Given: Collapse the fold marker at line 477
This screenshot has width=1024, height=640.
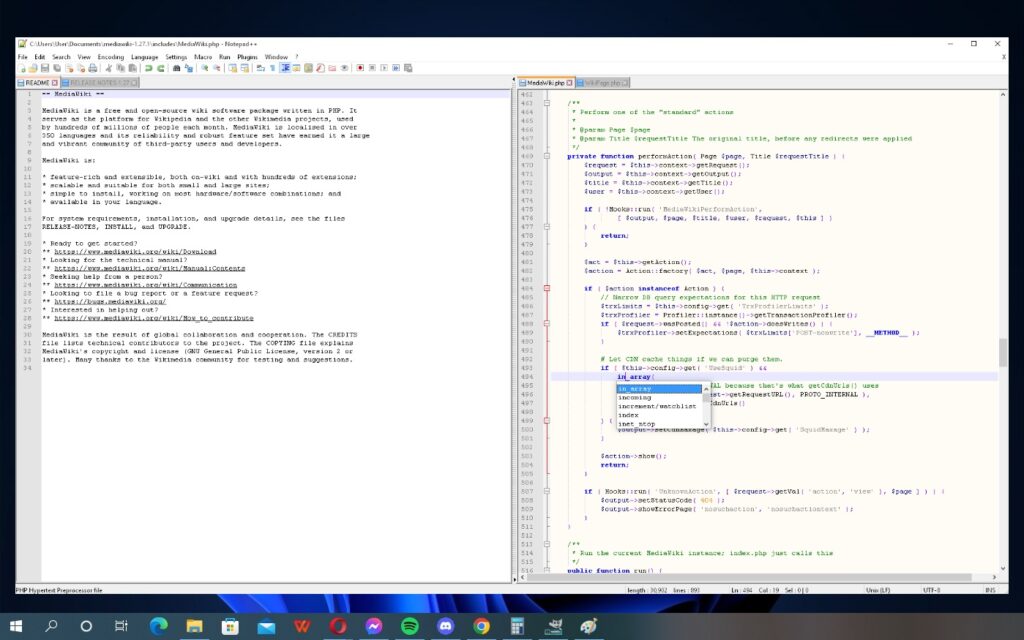Looking at the screenshot, I should point(547,227).
